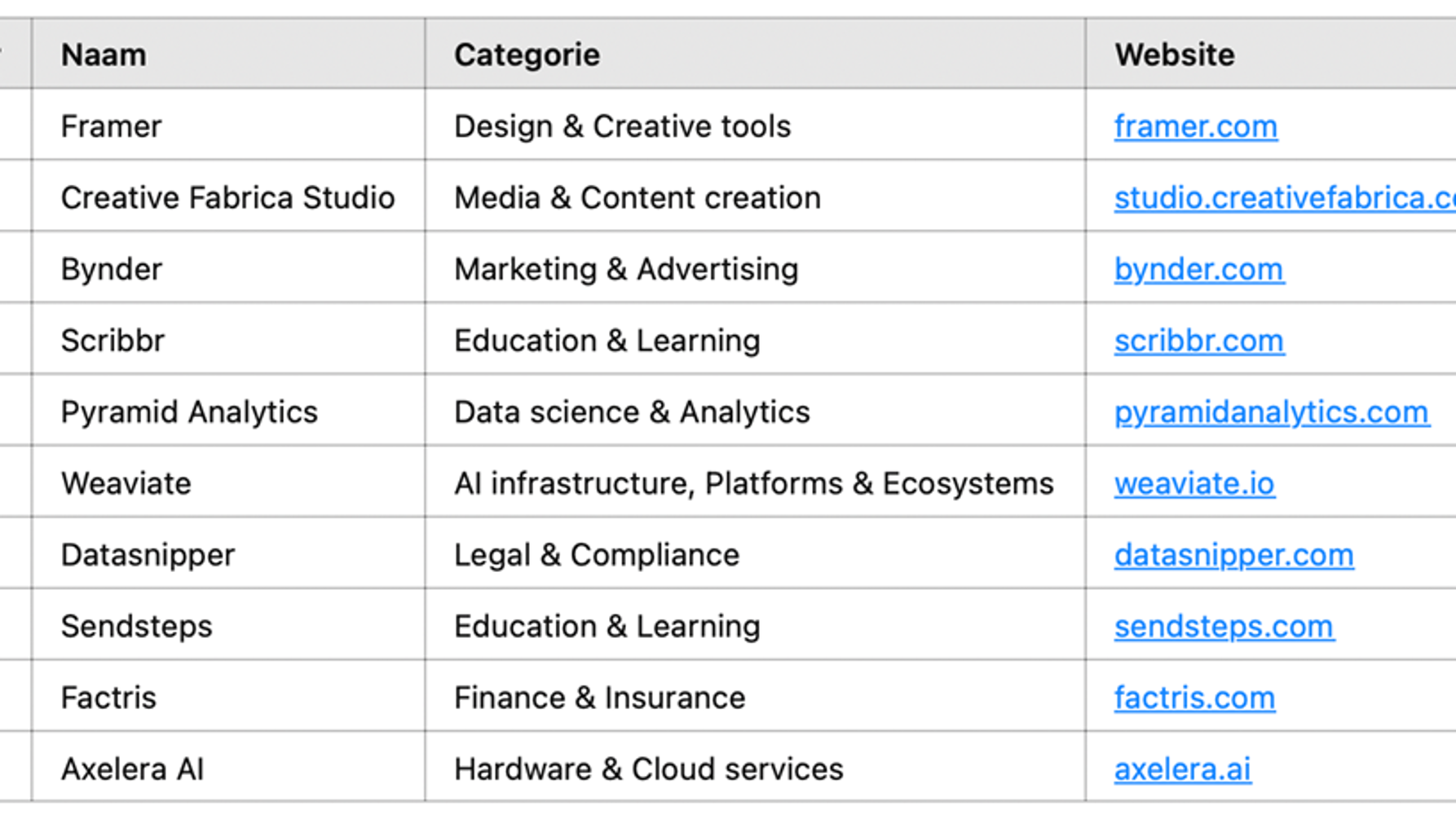1456x819 pixels.
Task: Visit the sendsteps.com link
Action: coord(1224,627)
